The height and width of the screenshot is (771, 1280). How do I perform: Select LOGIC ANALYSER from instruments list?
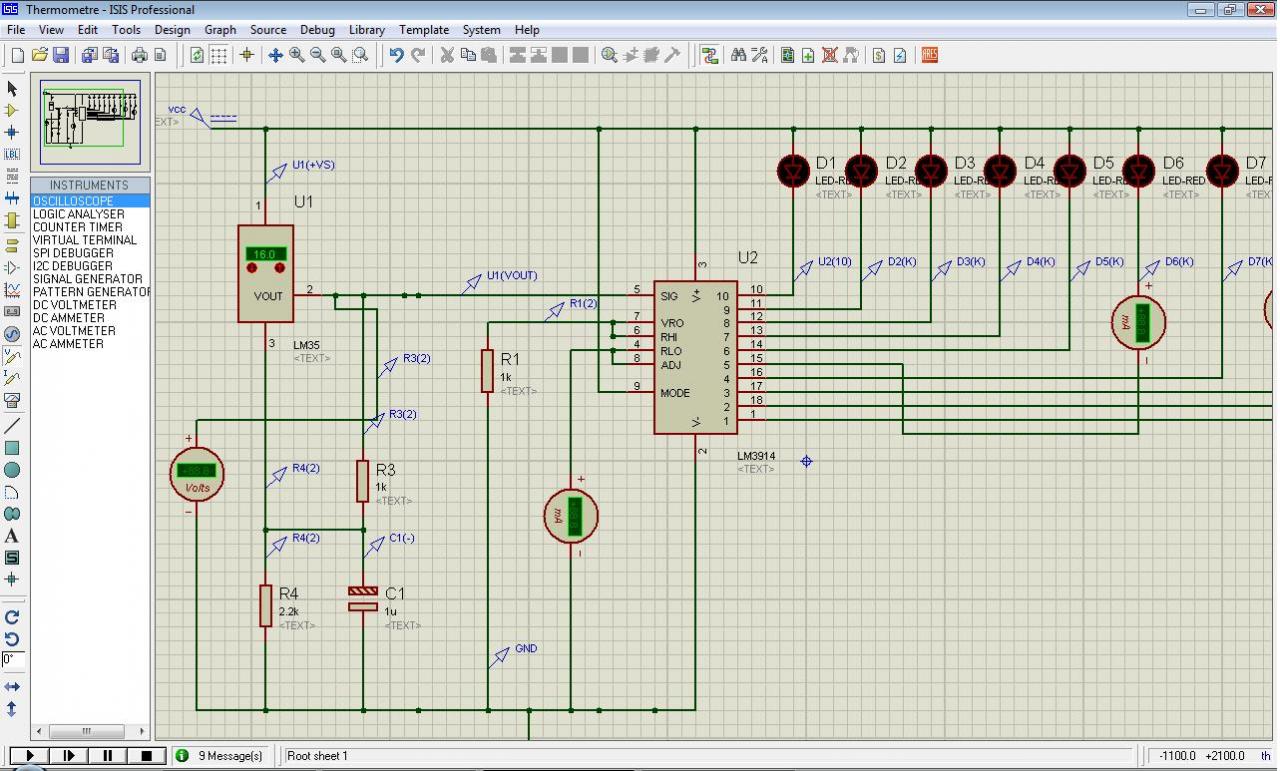[78, 214]
